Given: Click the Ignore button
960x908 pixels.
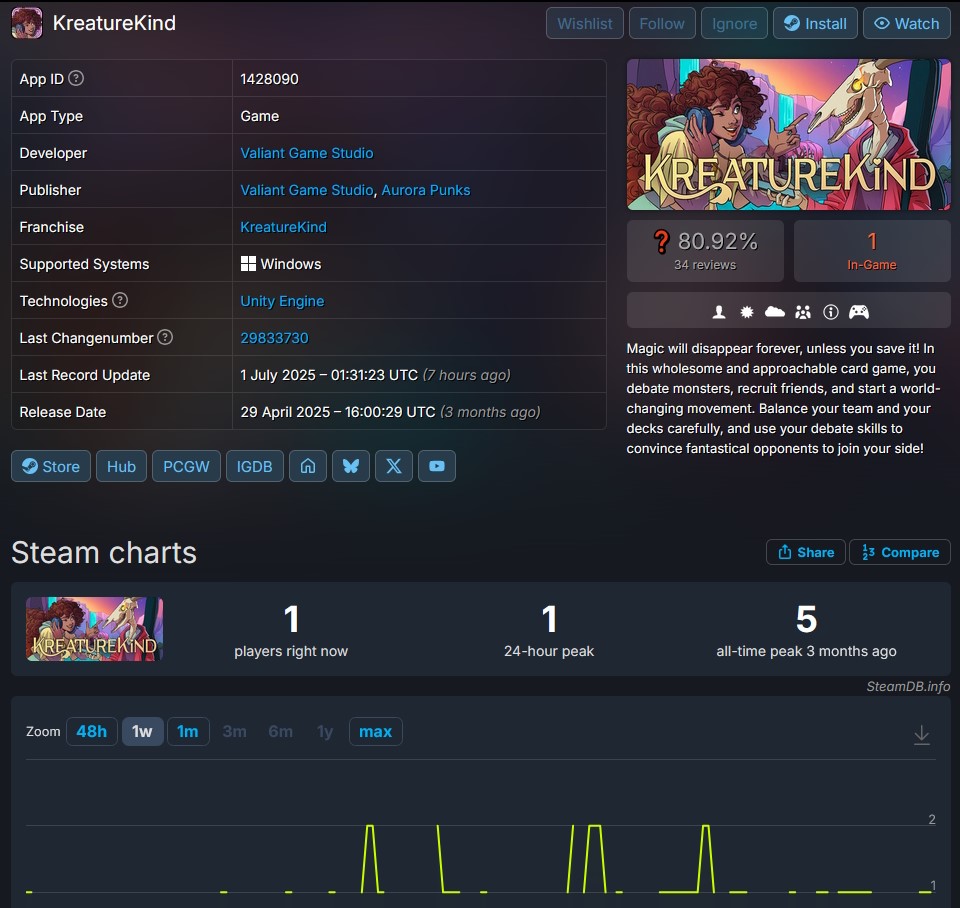Looking at the screenshot, I should tap(734, 23).
